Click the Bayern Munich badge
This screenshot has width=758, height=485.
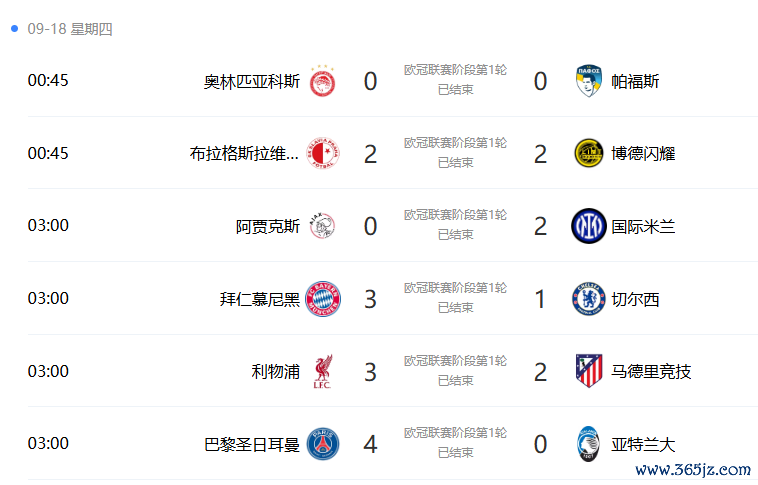coord(323,299)
